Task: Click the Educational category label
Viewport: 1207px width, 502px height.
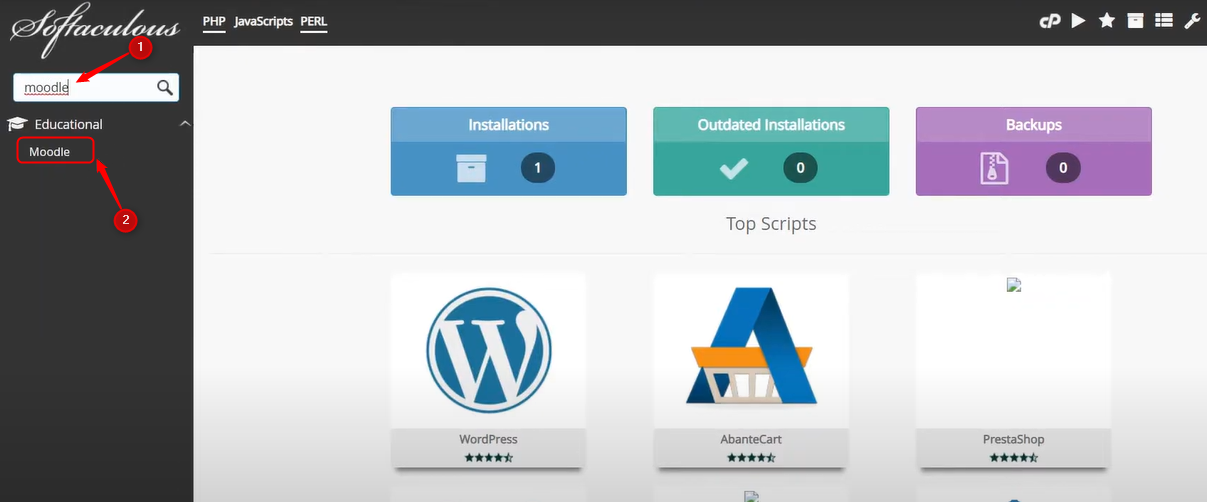Action: [69, 124]
